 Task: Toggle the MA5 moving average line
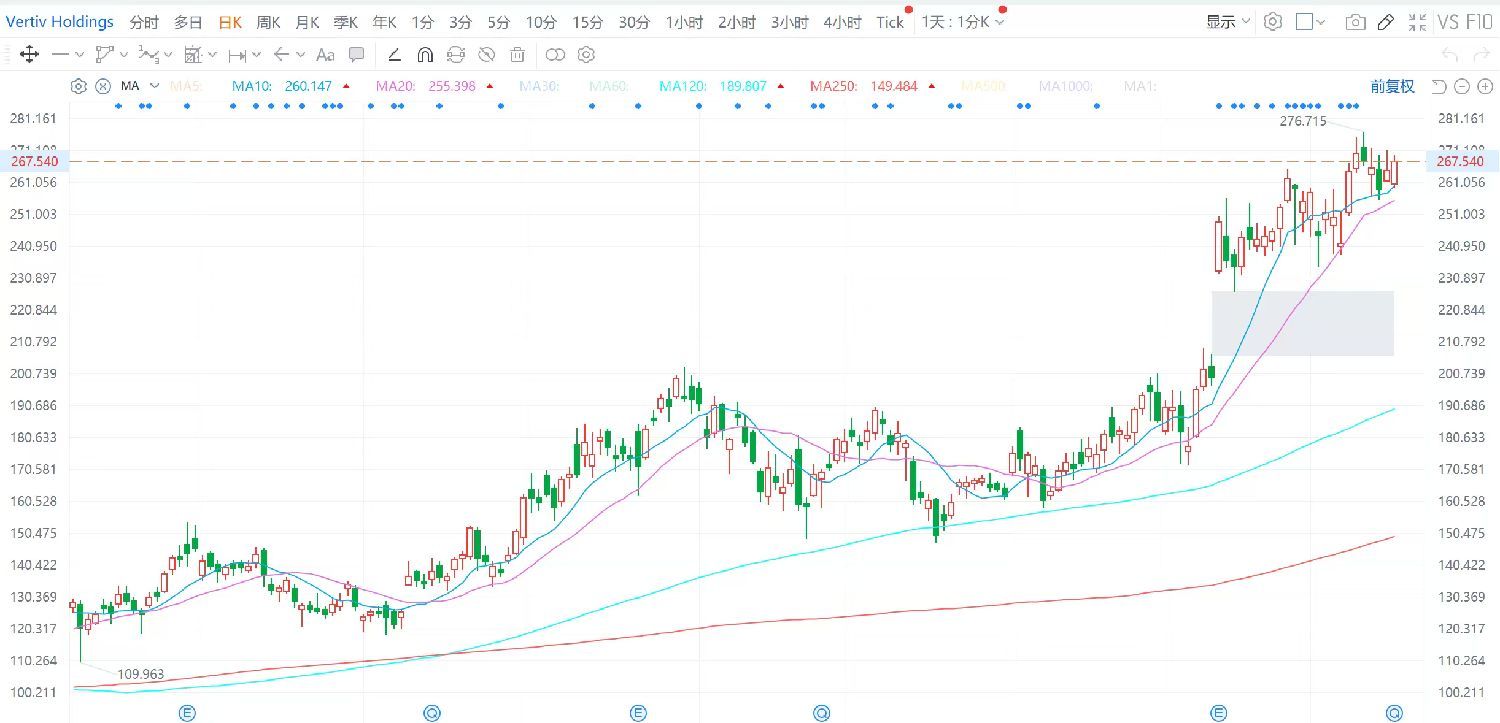click(x=186, y=86)
